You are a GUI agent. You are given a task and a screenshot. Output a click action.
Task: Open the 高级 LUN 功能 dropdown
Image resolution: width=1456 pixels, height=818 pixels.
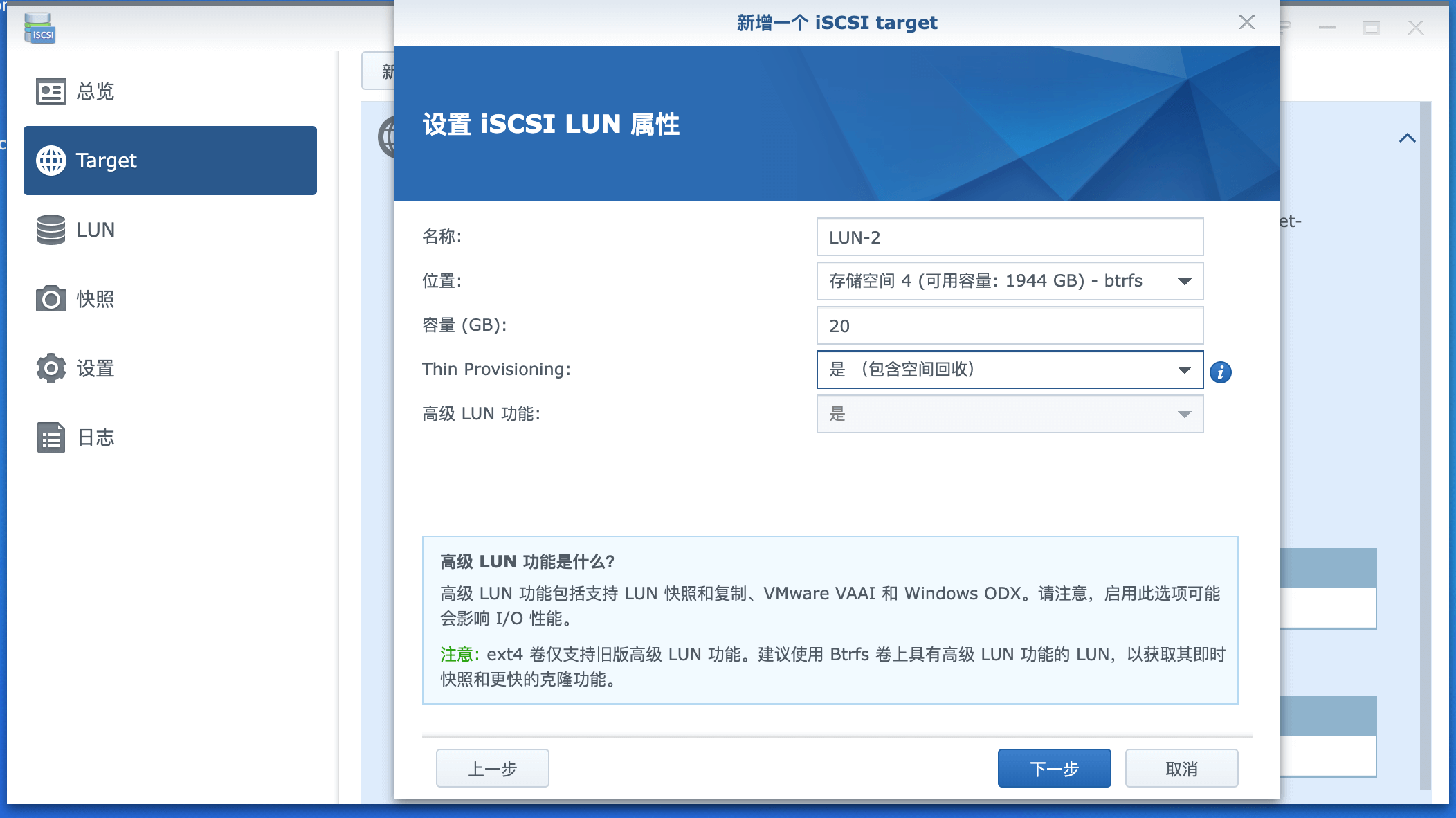[1009, 414]
